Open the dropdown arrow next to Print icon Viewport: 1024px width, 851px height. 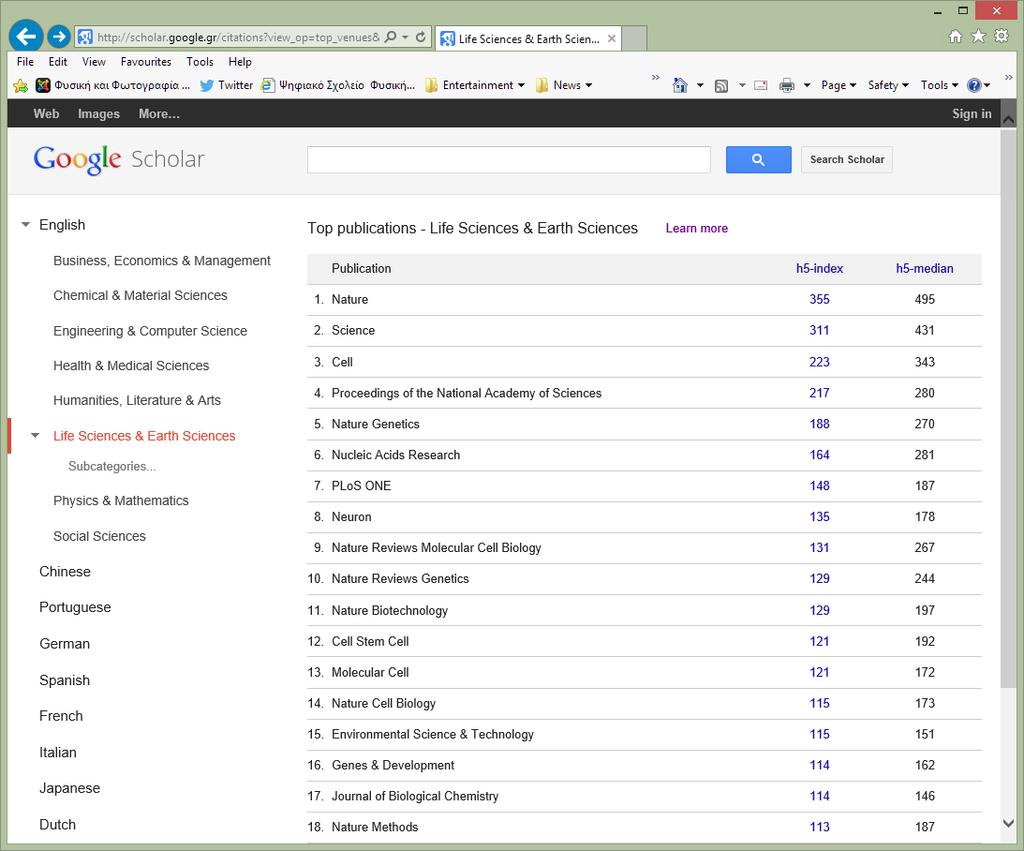coord(807,85)
